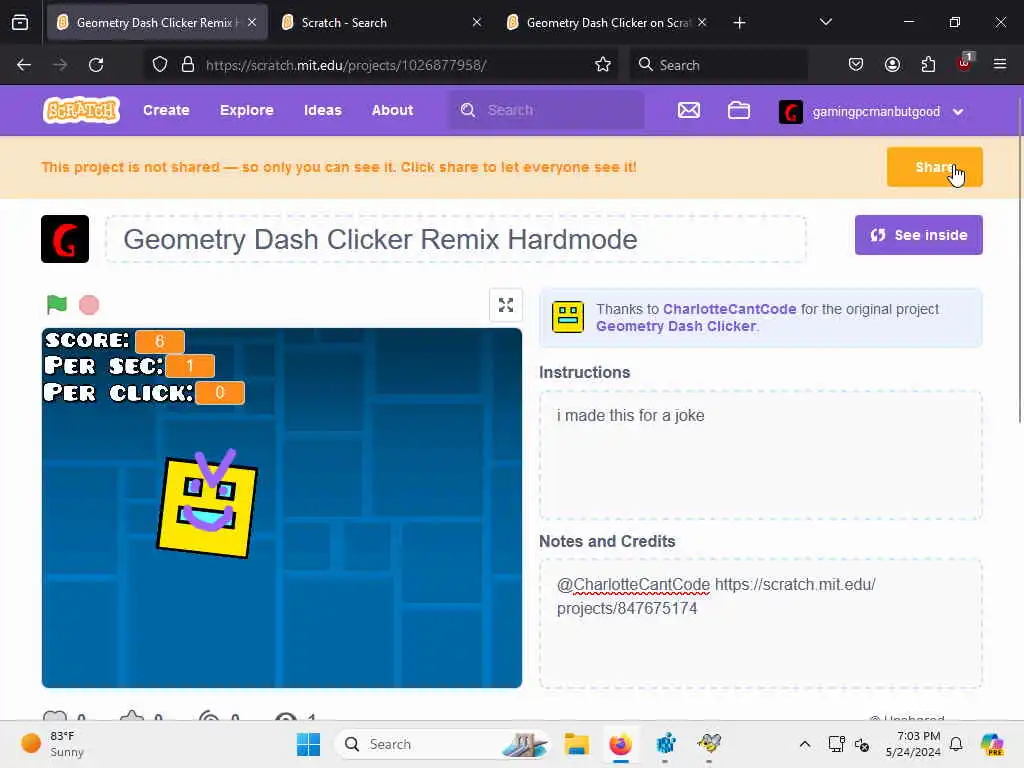The height and width of the screenshot is (768, 1024).
Task: Click original project author avatar thumbnail
Action: tap(568, 317)
